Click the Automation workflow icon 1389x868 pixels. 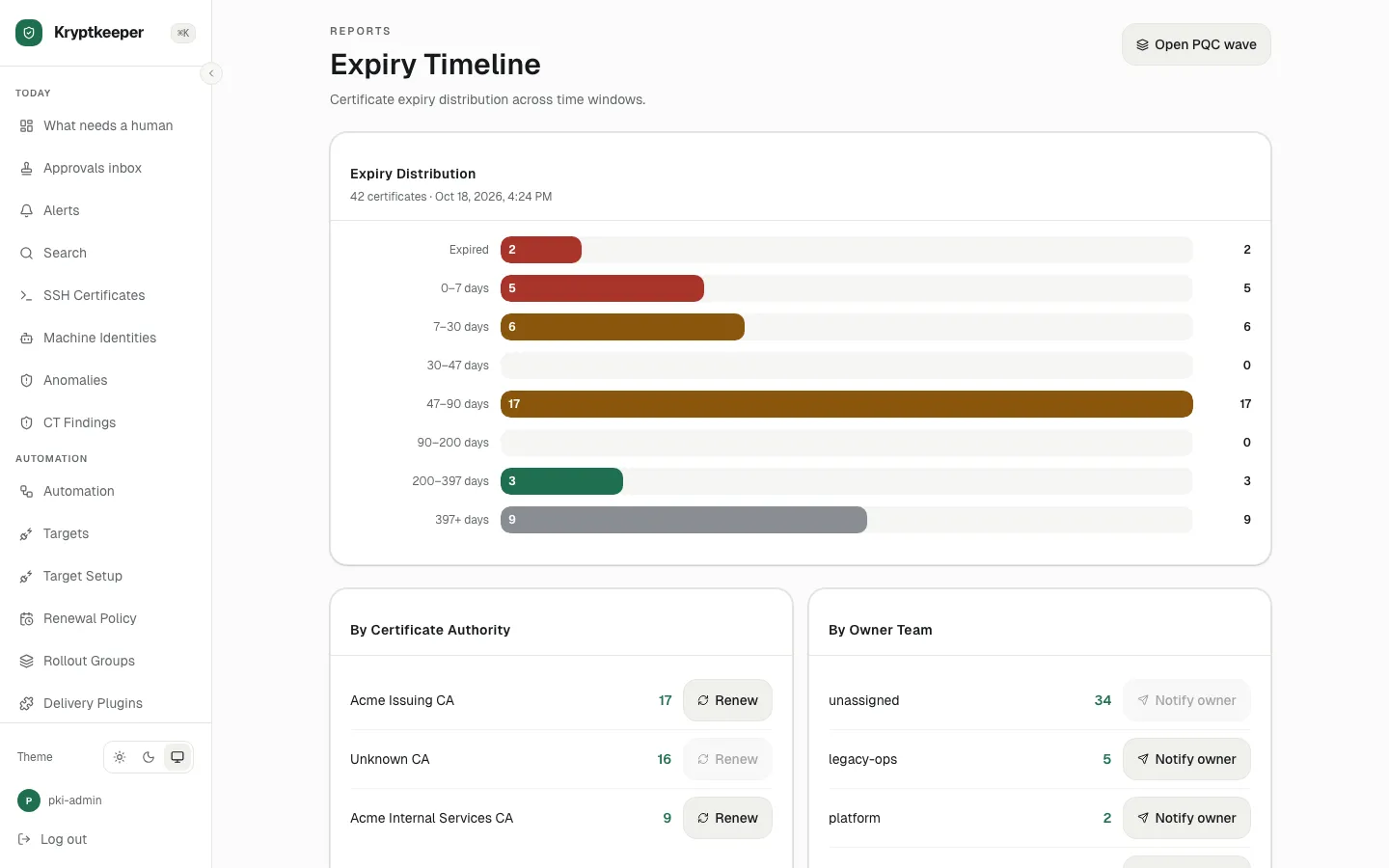(27, 492)
